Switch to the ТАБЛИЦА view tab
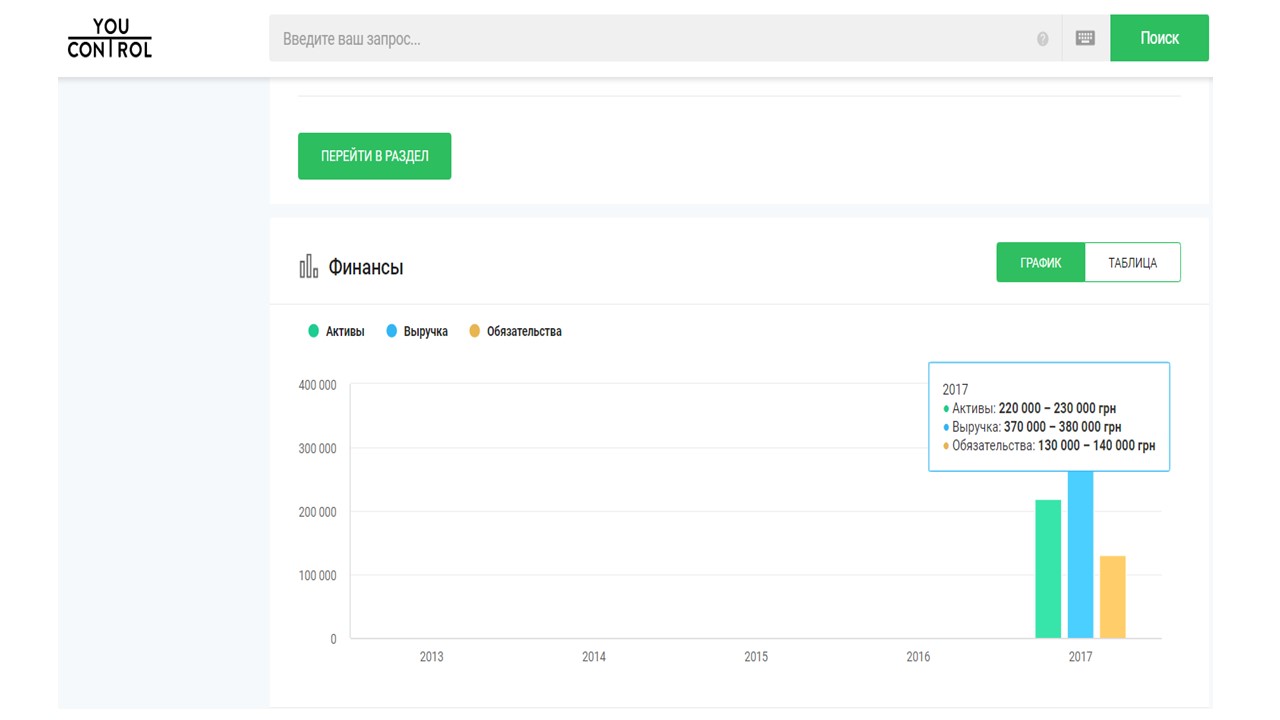 tap(1132, 263)
